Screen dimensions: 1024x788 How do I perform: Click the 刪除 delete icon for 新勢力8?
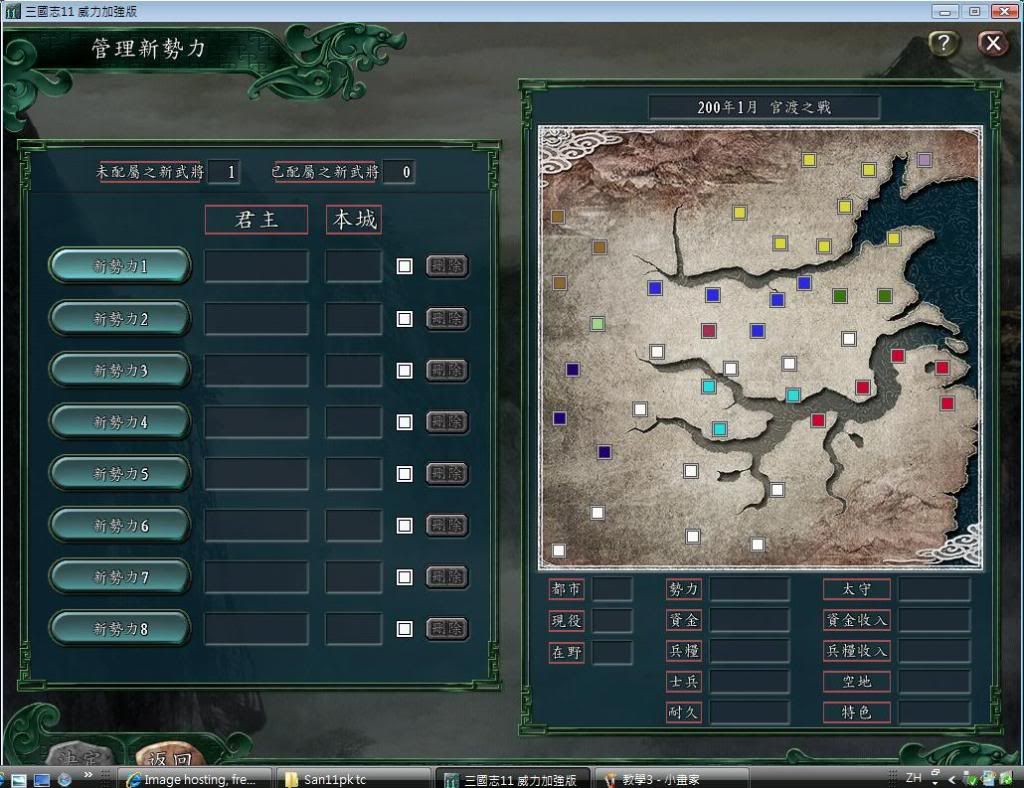click(x=447, y=628)
